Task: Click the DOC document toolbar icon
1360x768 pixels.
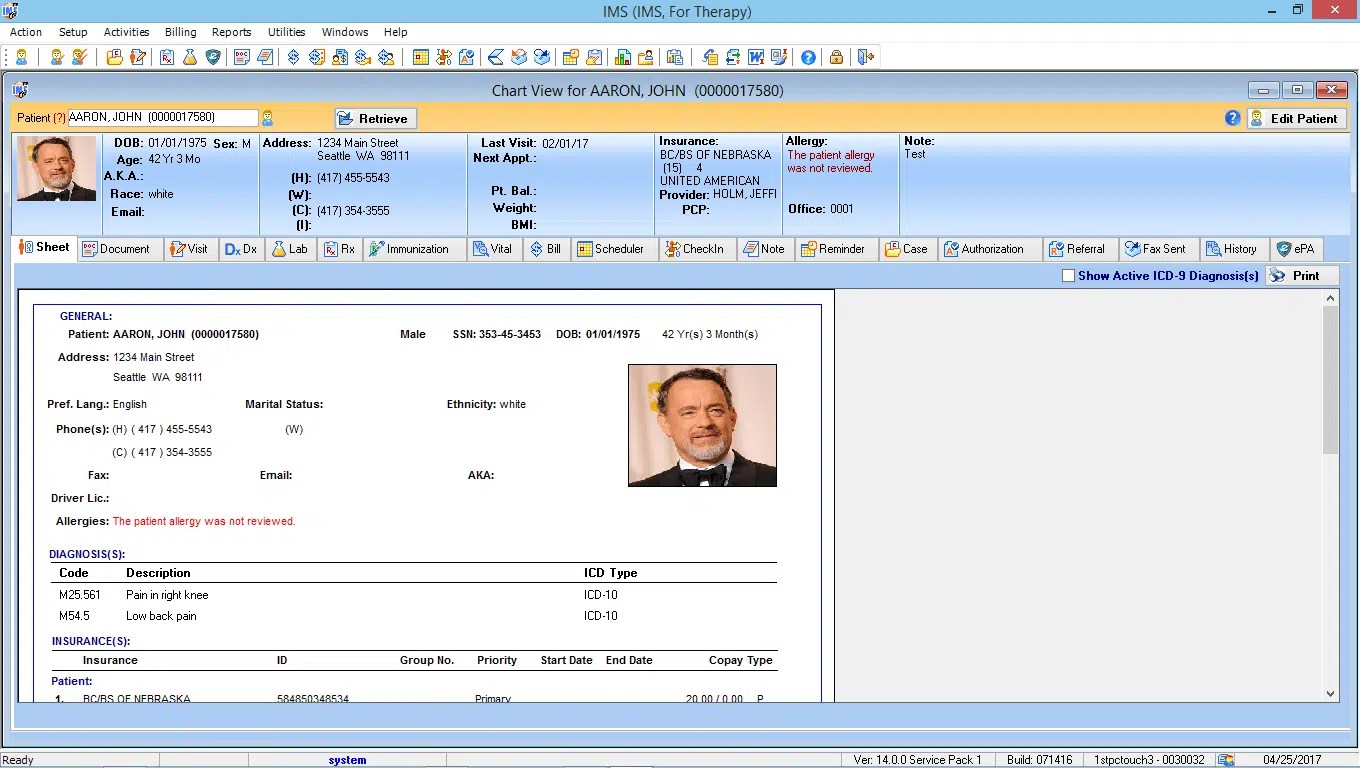Action: click(242, 57)
